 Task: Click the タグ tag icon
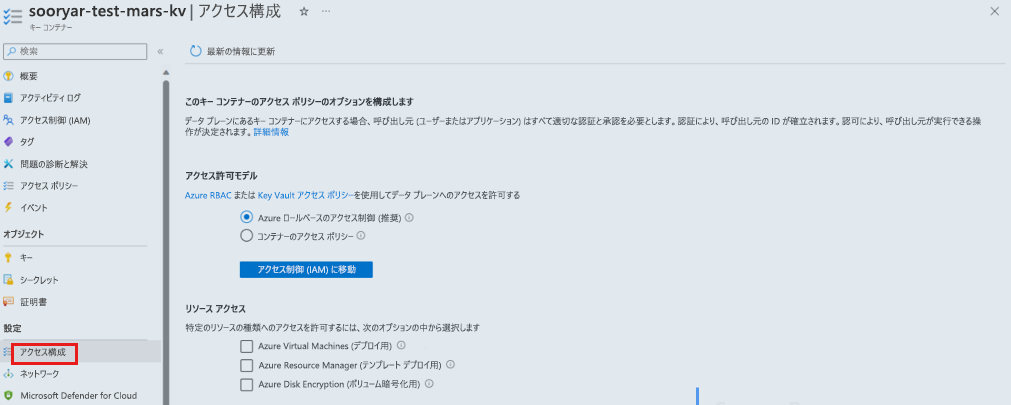(x=8, y=142)
